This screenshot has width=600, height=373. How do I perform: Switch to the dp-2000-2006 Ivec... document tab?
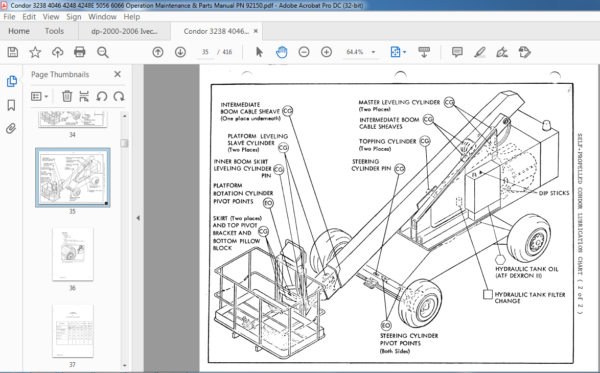click(x=124, y=31)
